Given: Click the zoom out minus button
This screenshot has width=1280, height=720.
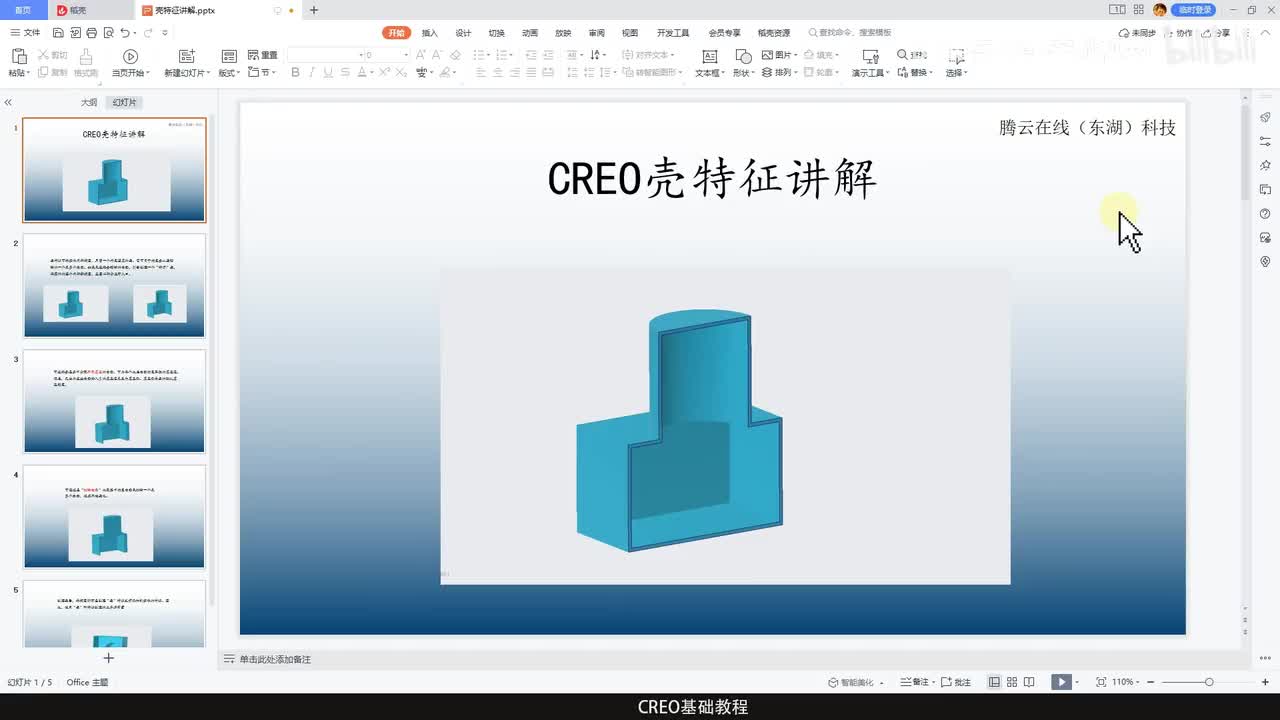Looking at the screenshot, I should (1151, 682).
